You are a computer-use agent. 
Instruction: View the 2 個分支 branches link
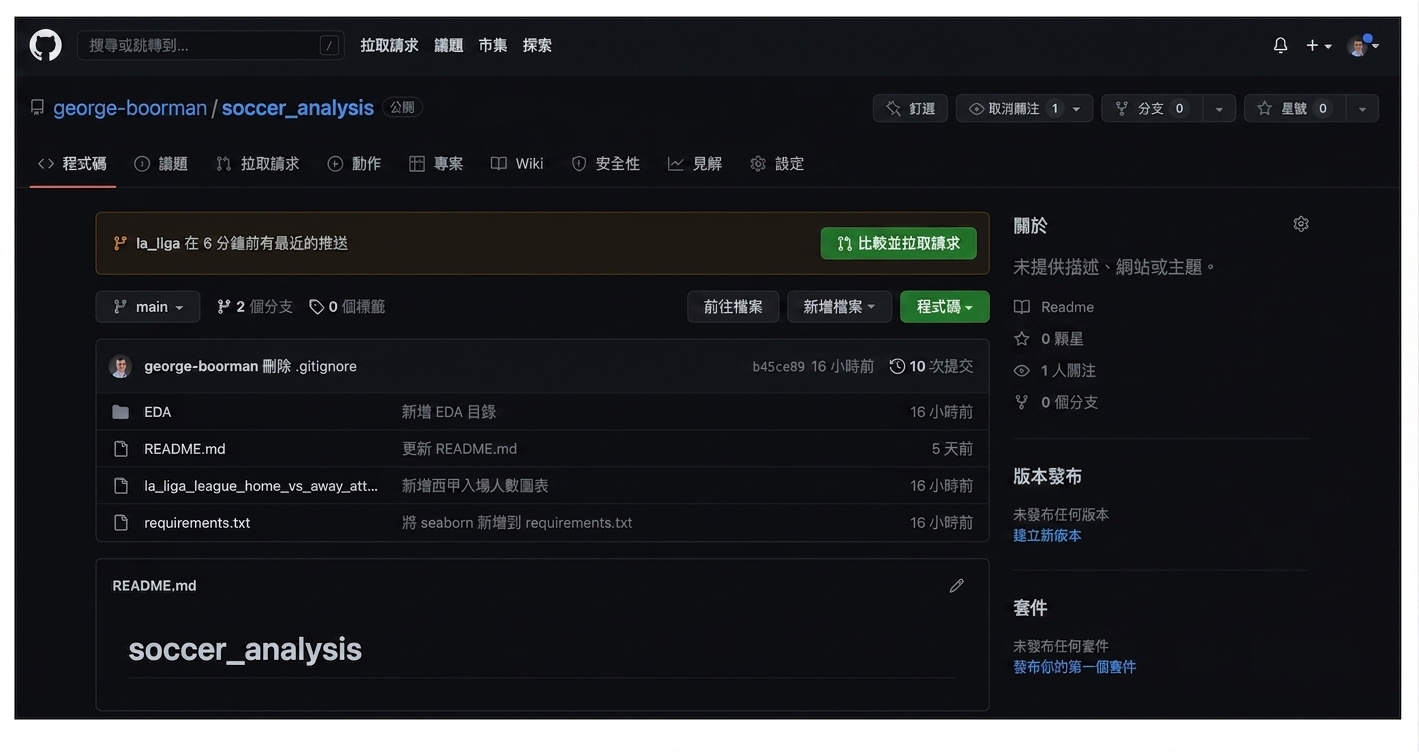(x=255, y=307)
